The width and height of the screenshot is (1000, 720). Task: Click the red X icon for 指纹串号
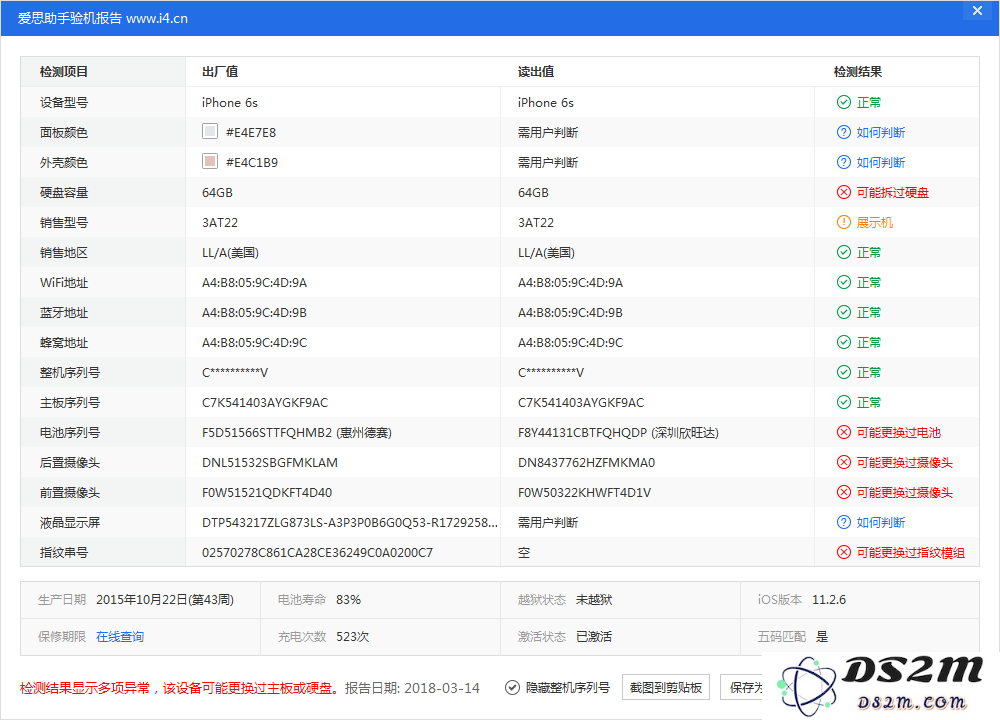843,552
